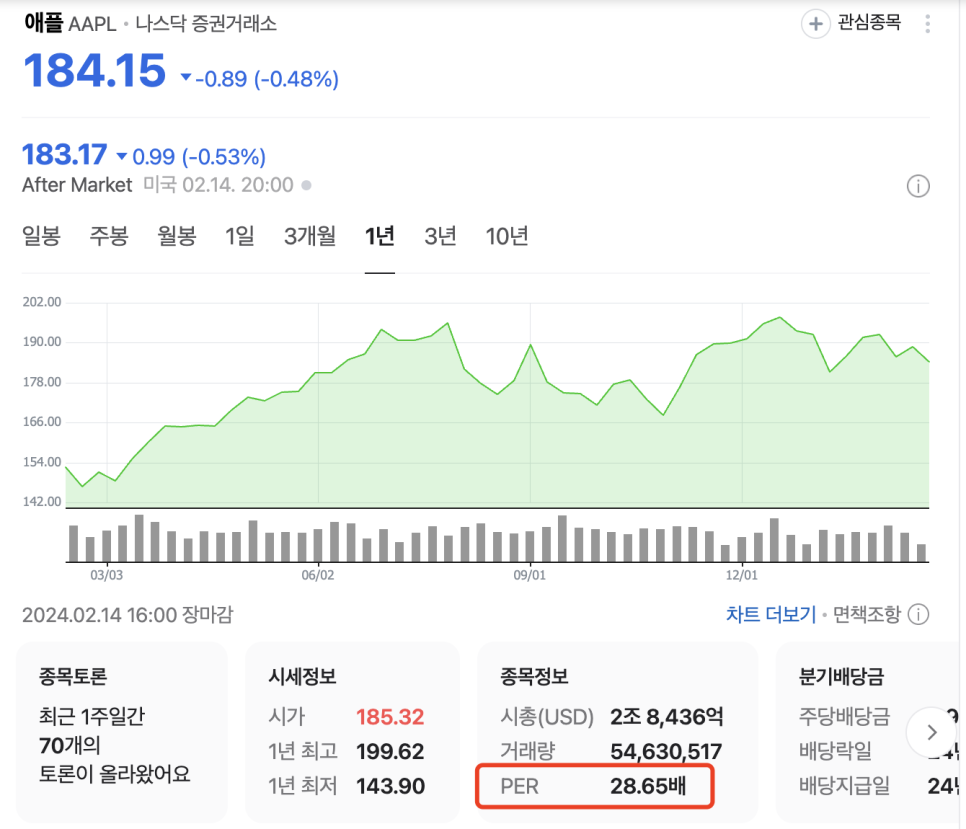Switch to the 주봉 chart tab
Viewport: 966px width, 829px height.
[x=109, y=236]
